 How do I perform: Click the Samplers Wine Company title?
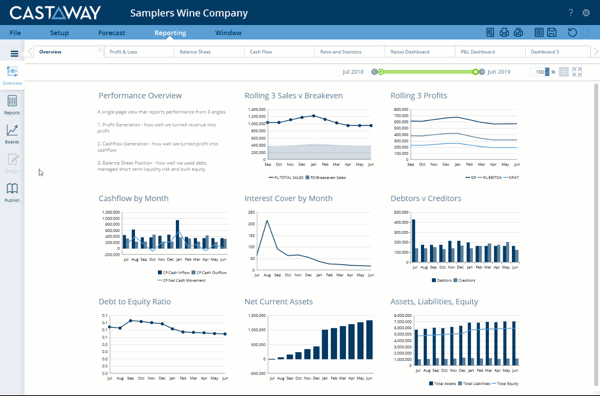(189, 13)
